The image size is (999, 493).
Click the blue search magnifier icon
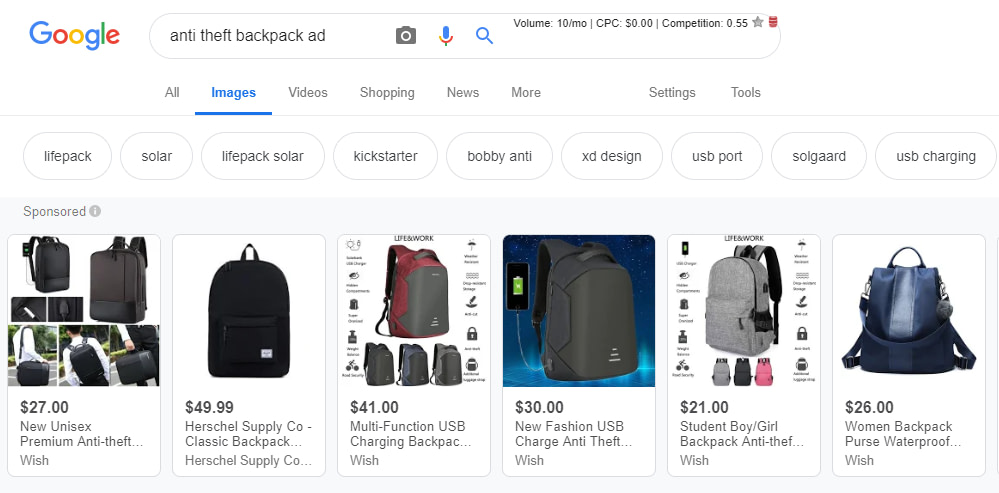point(484,36)
